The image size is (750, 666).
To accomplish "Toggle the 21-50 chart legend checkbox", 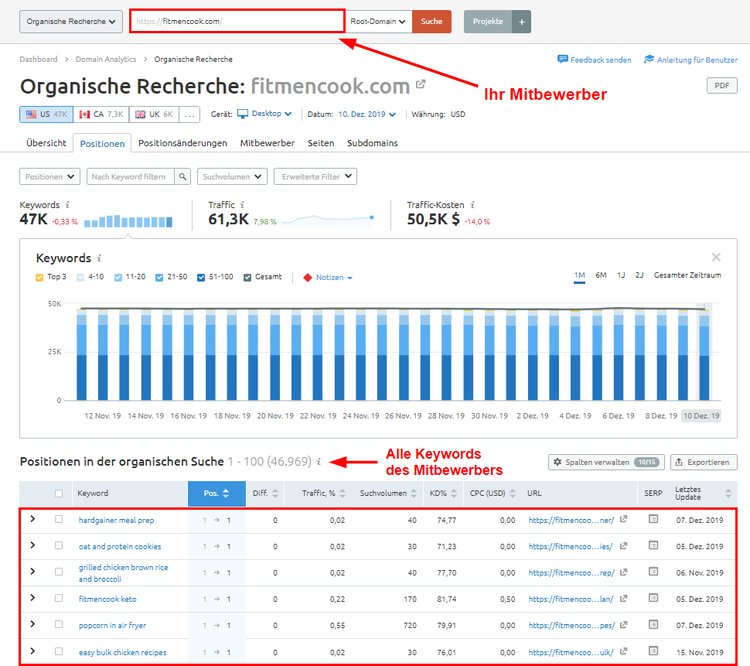I will tap(159, 278).
